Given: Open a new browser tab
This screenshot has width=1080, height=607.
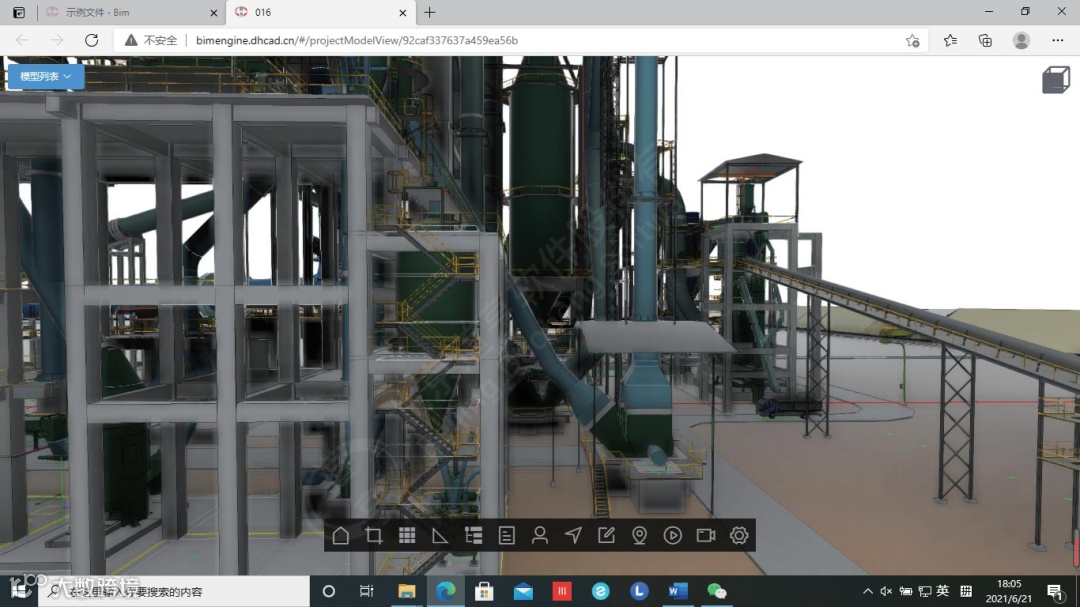Looking at the screenshot, I should coord(430,12).
